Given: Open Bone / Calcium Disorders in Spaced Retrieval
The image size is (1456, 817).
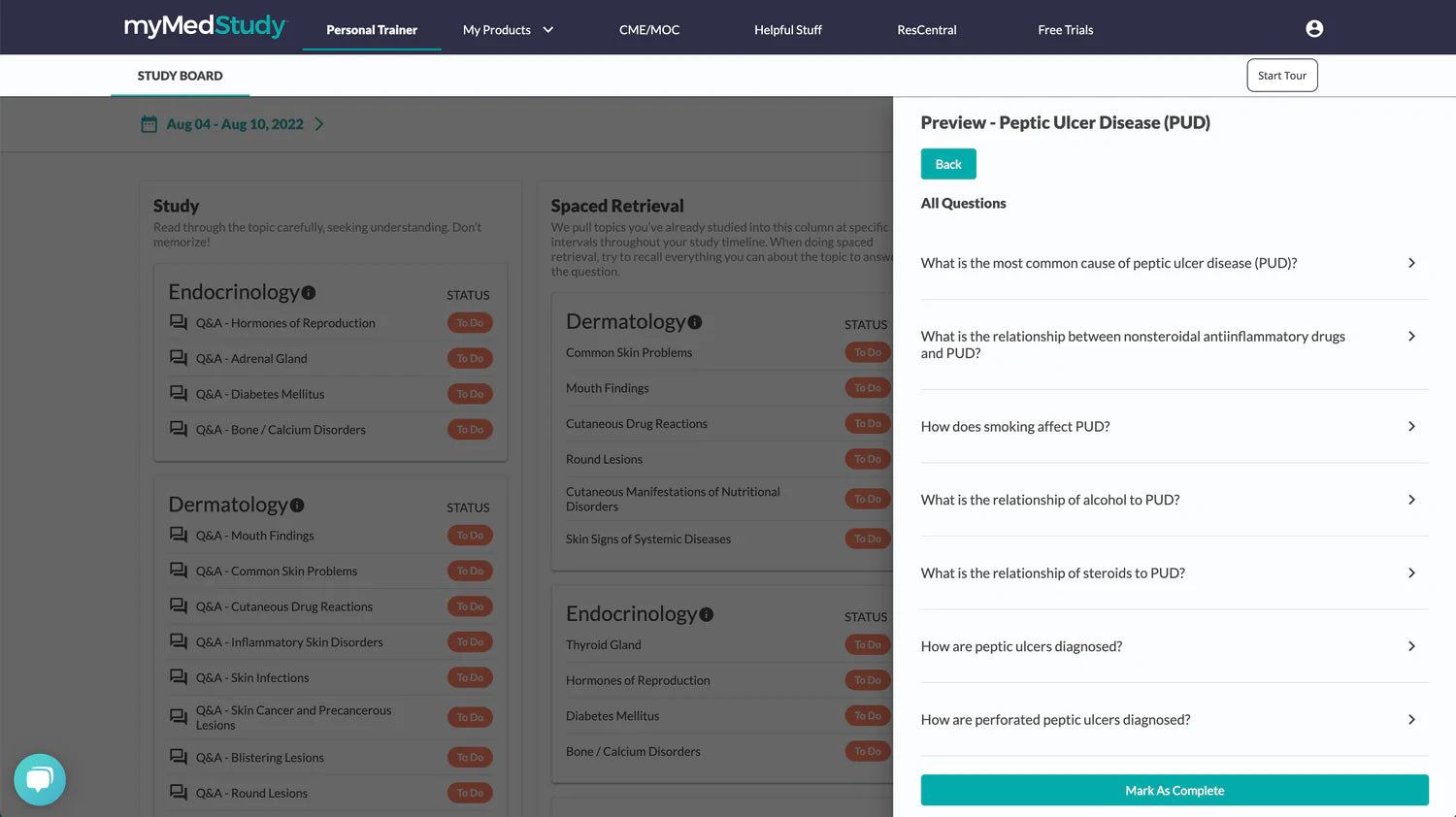Looking at the screenshot, I should click(x=633, y=751).
